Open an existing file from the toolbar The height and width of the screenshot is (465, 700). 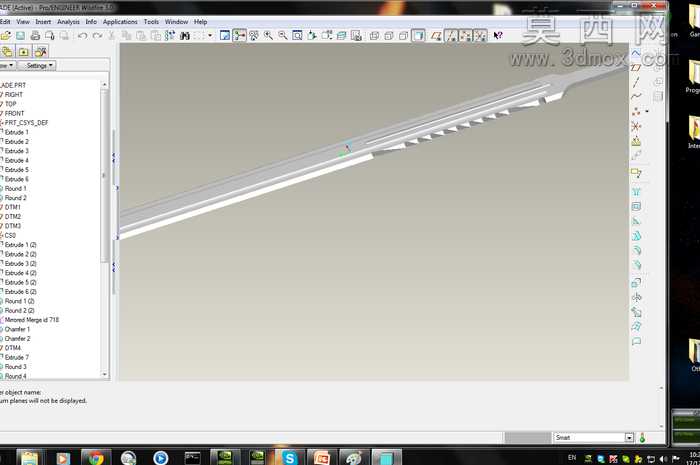[5, 36]
